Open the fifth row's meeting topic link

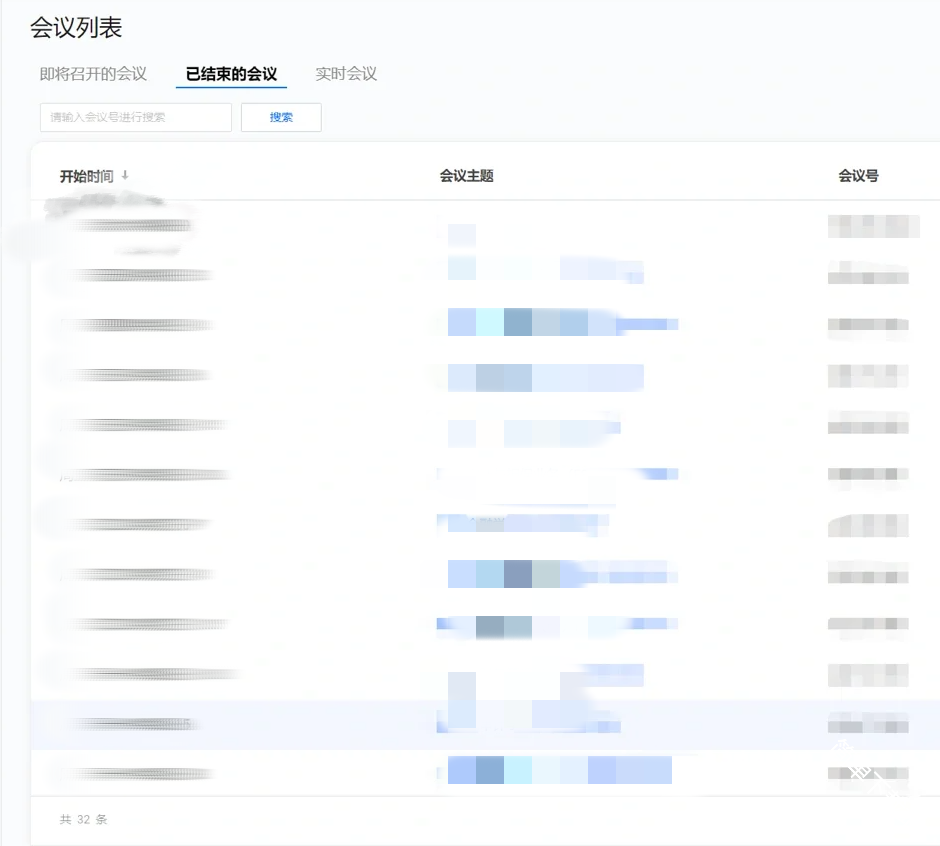[533, 430]
